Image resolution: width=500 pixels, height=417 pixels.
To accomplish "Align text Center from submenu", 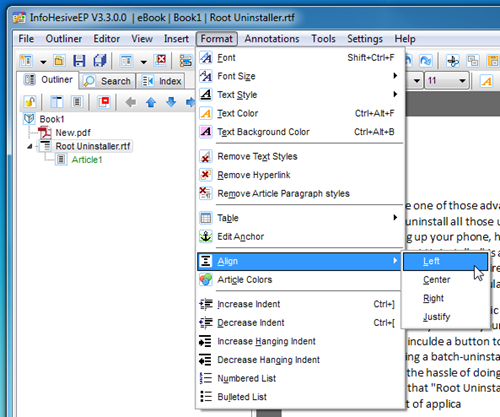I will tap(445, 280).
